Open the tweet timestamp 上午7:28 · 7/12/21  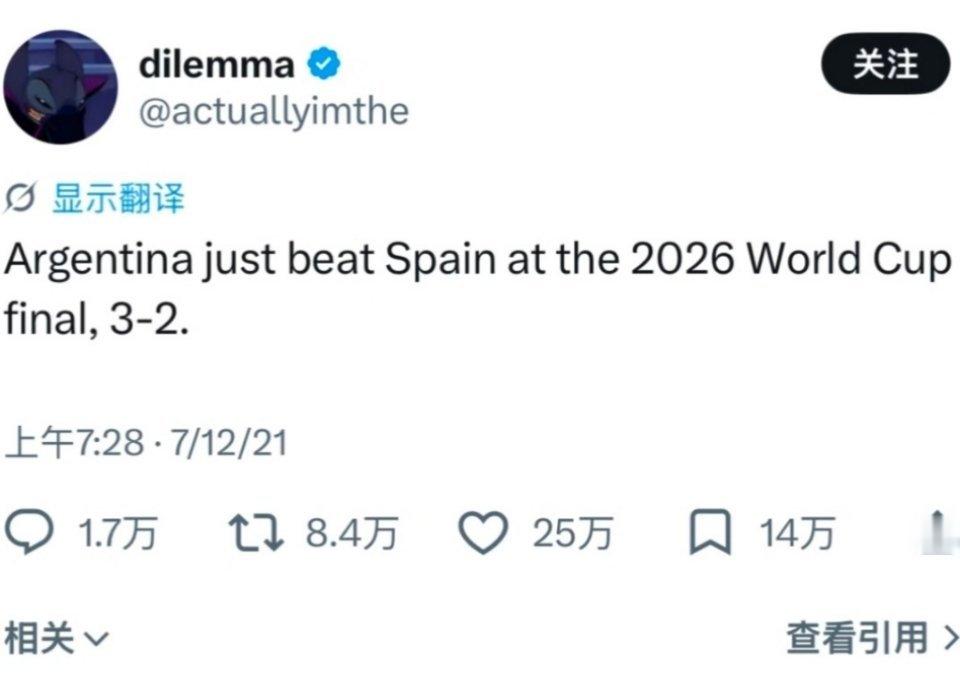click(146, 443)
